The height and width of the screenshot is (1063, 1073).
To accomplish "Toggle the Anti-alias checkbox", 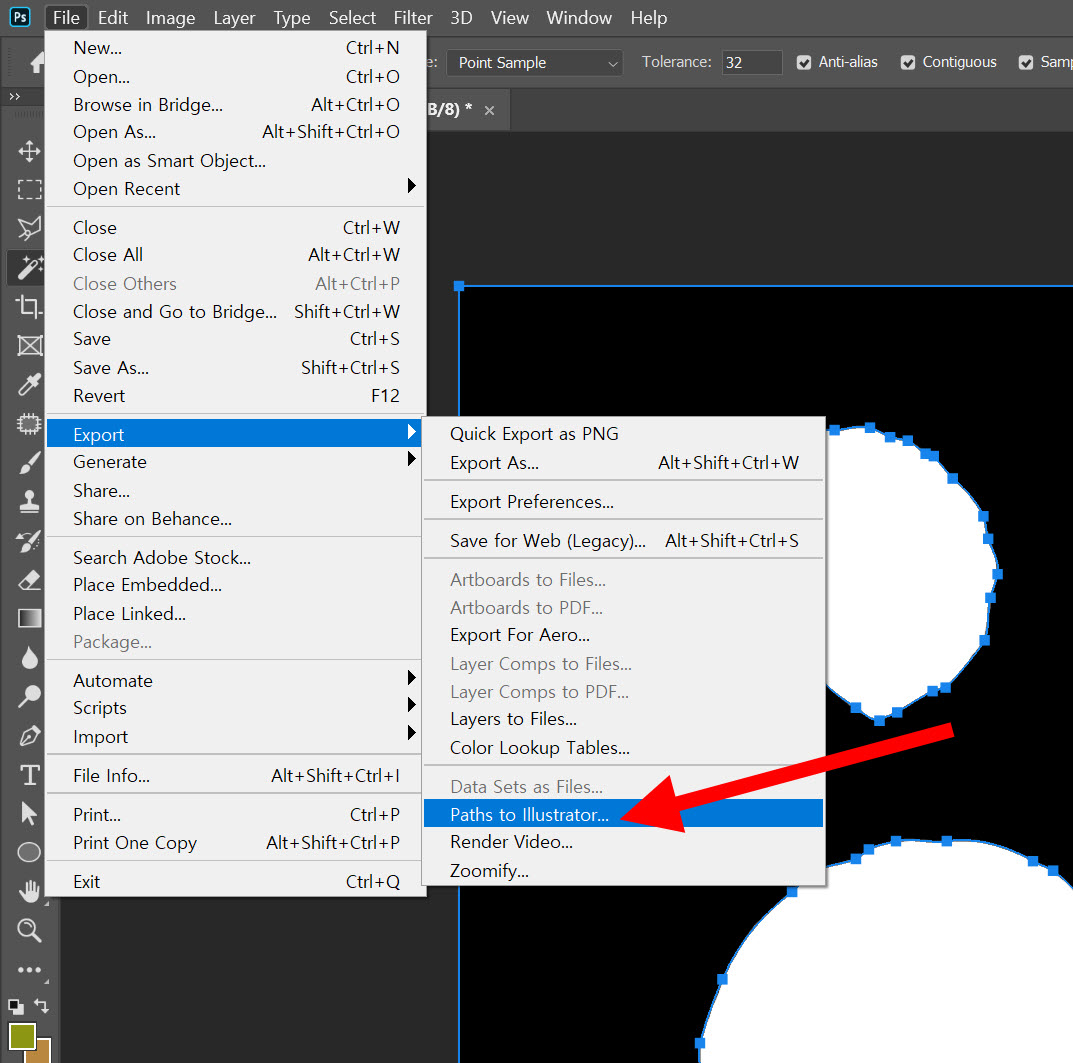I will click(x=804, y=62).
